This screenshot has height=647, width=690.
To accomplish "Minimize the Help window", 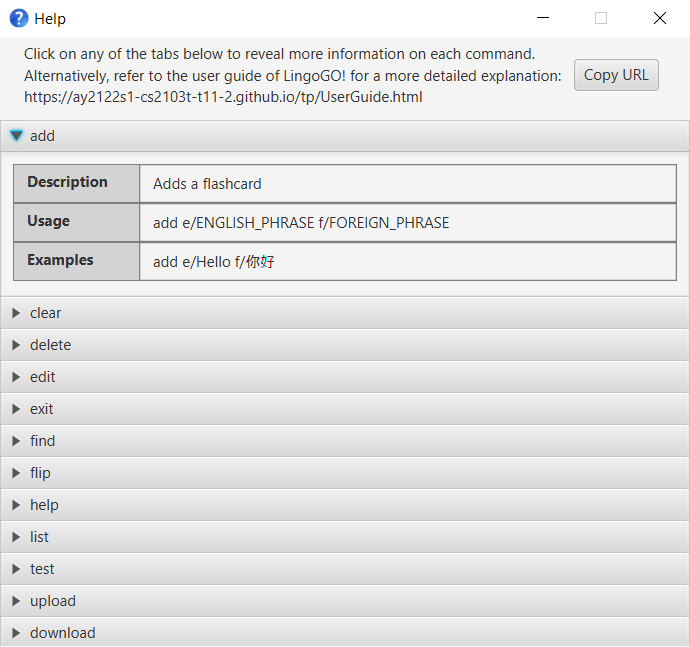I will pyautogui.click(x=543, y=18).
